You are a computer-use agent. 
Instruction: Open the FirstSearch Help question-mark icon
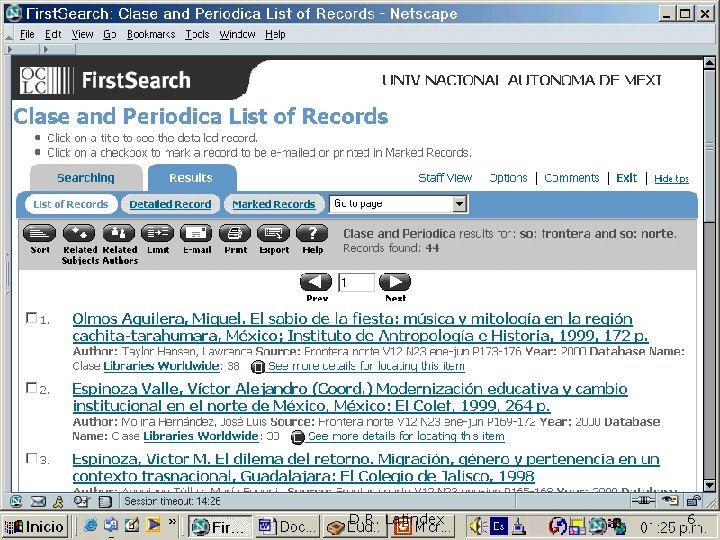(312, 233)
